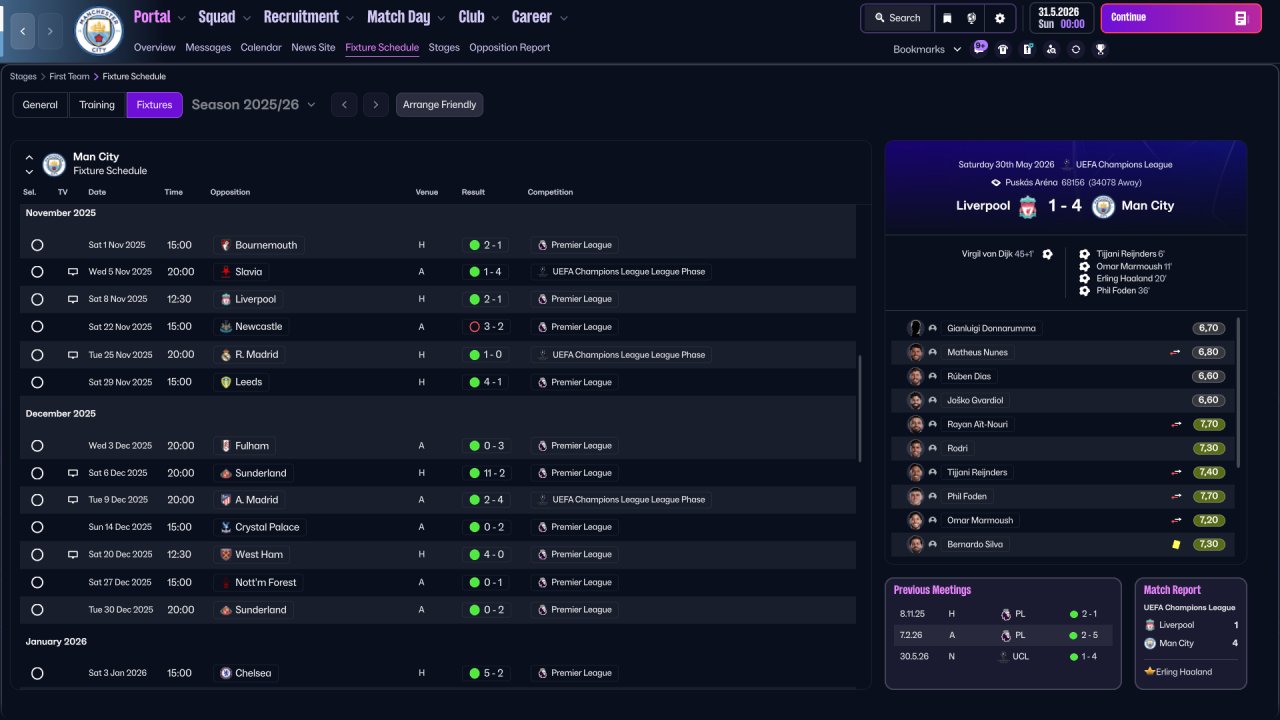Select the Leeds fixture radio button
This screenshot has width=1280, height=720.
37,382
